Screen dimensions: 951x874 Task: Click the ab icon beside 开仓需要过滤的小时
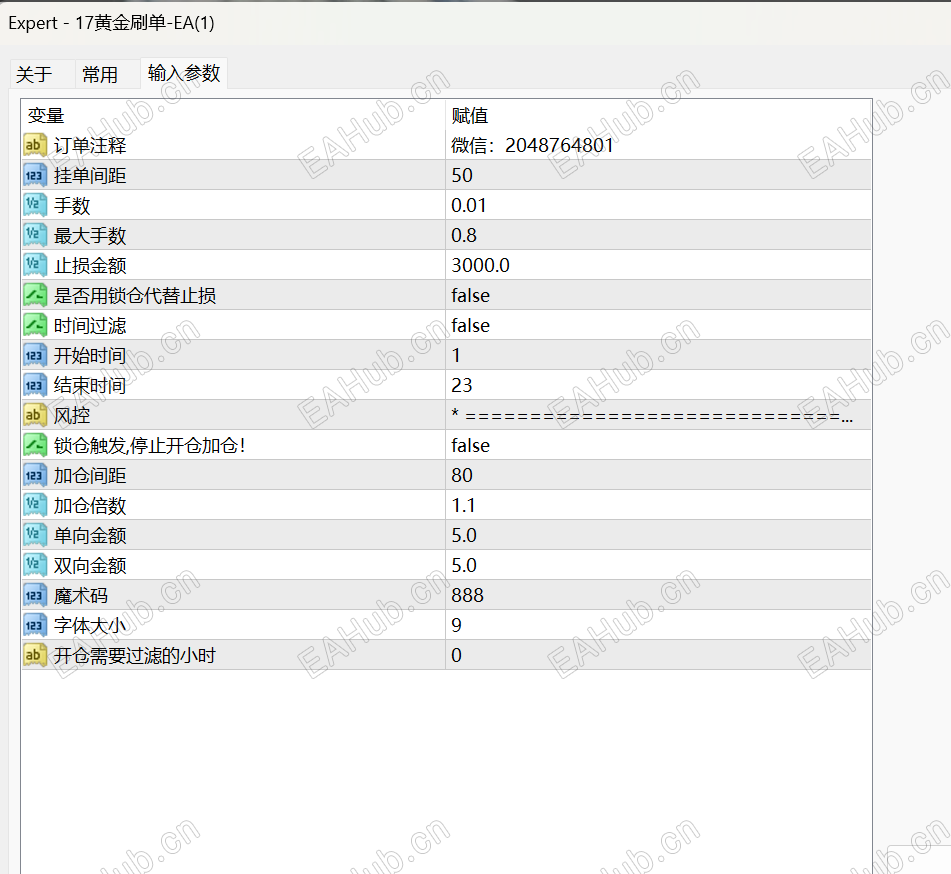[35, 656]
